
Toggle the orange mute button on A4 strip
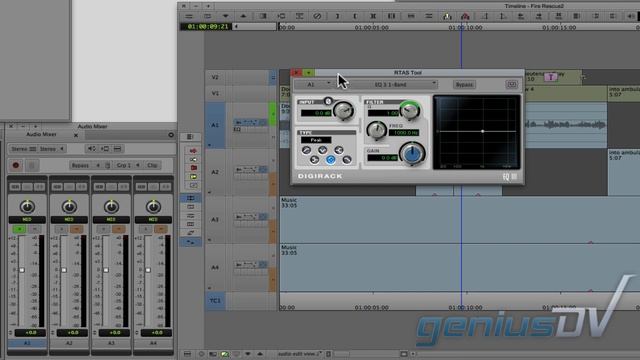(160, 229)
